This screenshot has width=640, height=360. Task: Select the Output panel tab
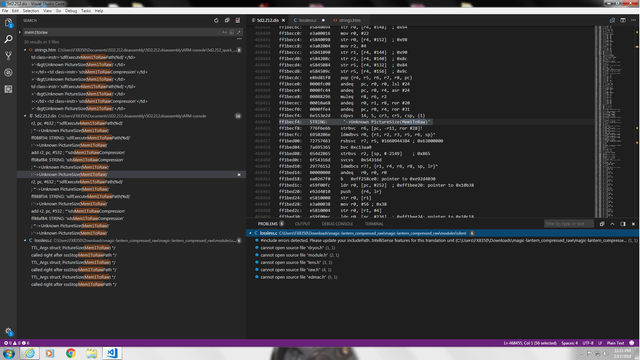(302, 224)
